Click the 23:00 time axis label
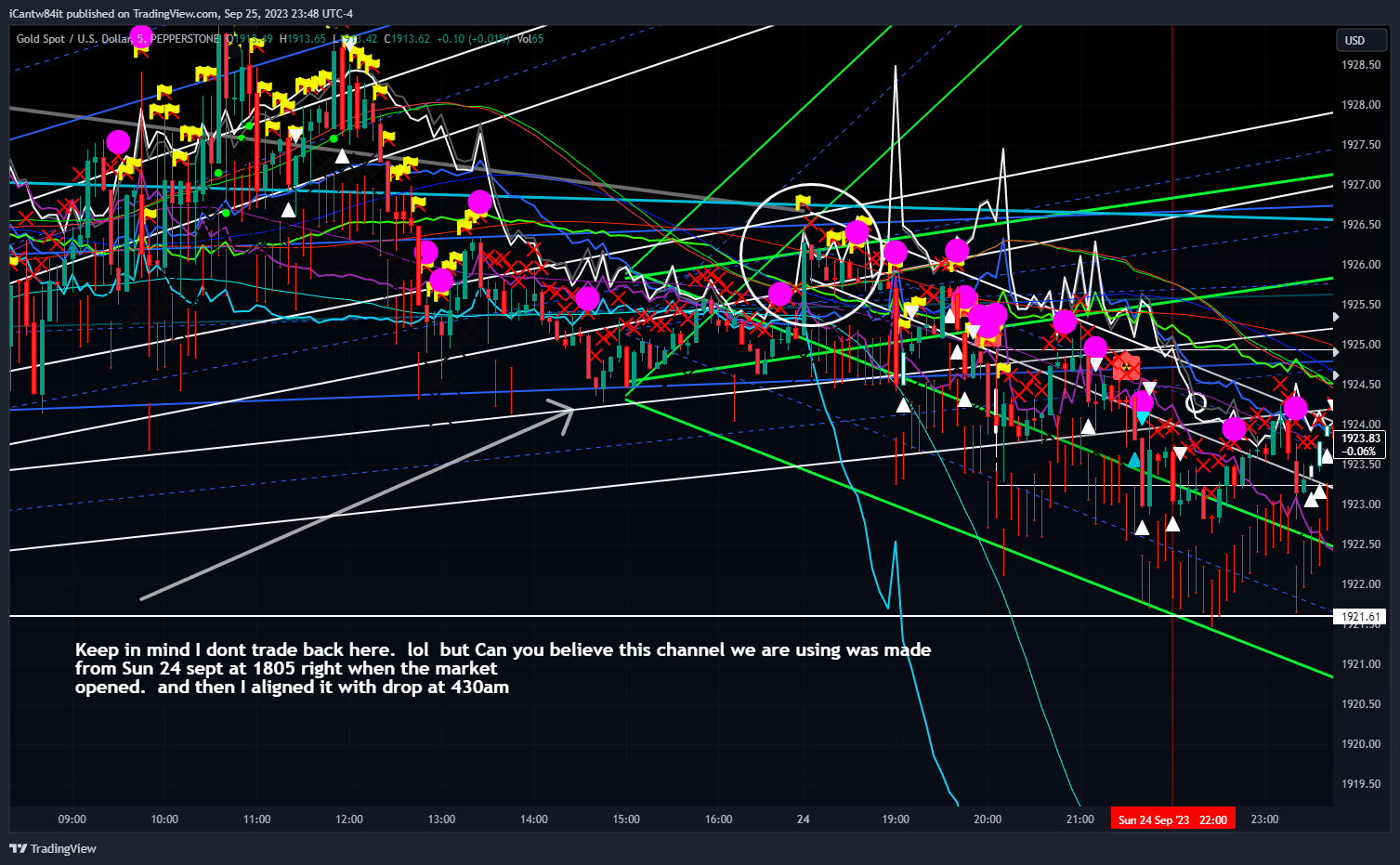 1264,819
